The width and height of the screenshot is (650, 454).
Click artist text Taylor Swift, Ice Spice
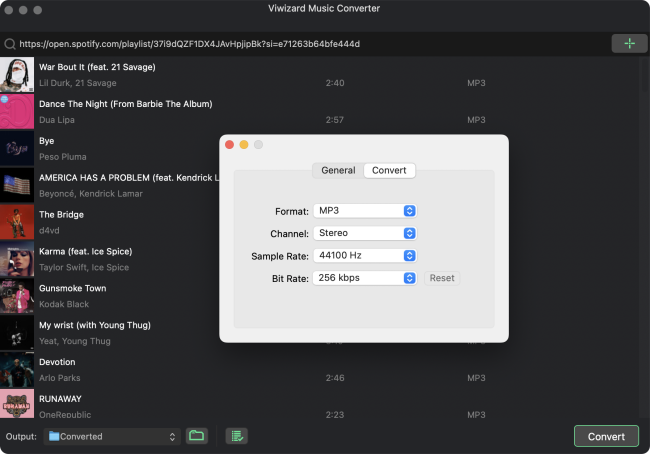(84, 267)
